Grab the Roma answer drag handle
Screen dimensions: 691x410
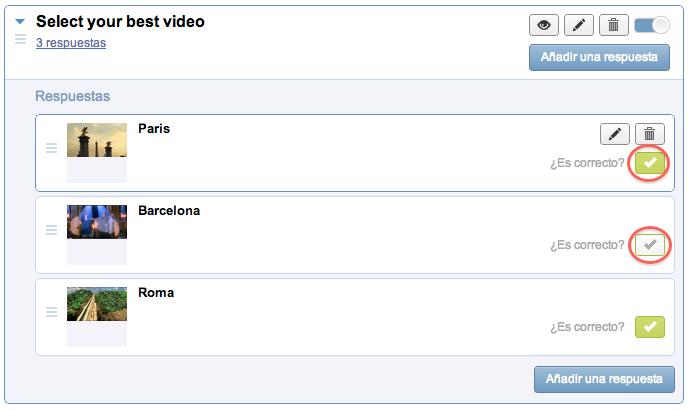tap(52, 312)
